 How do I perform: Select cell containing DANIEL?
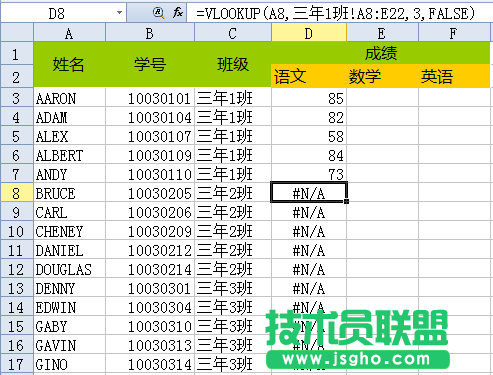69,250
